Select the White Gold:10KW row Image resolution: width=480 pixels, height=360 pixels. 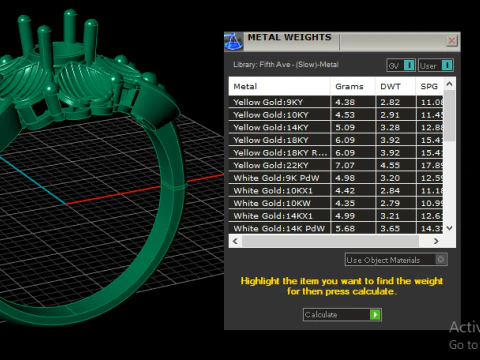[336, 203]
